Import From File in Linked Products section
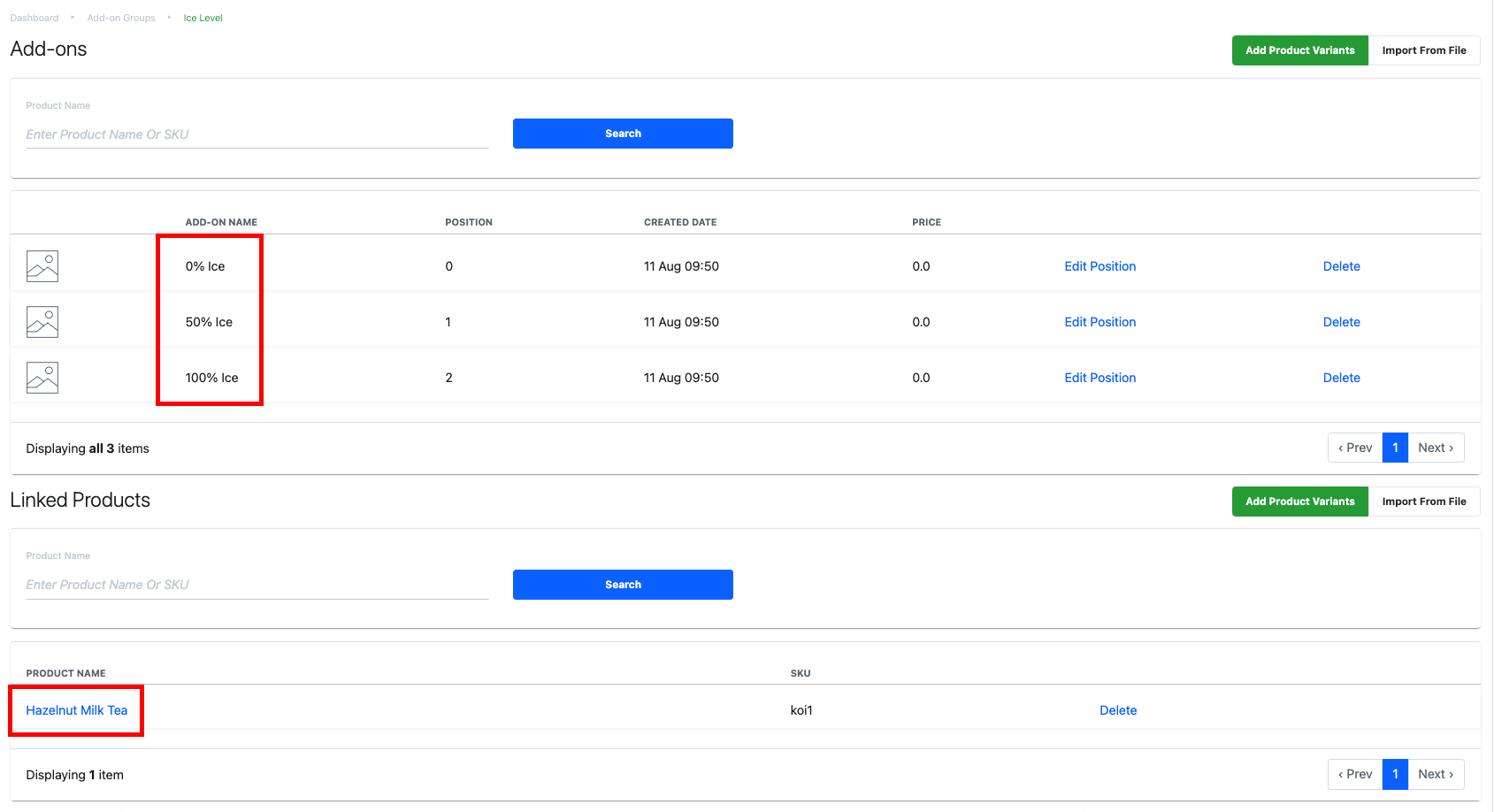 (1424, 502)
